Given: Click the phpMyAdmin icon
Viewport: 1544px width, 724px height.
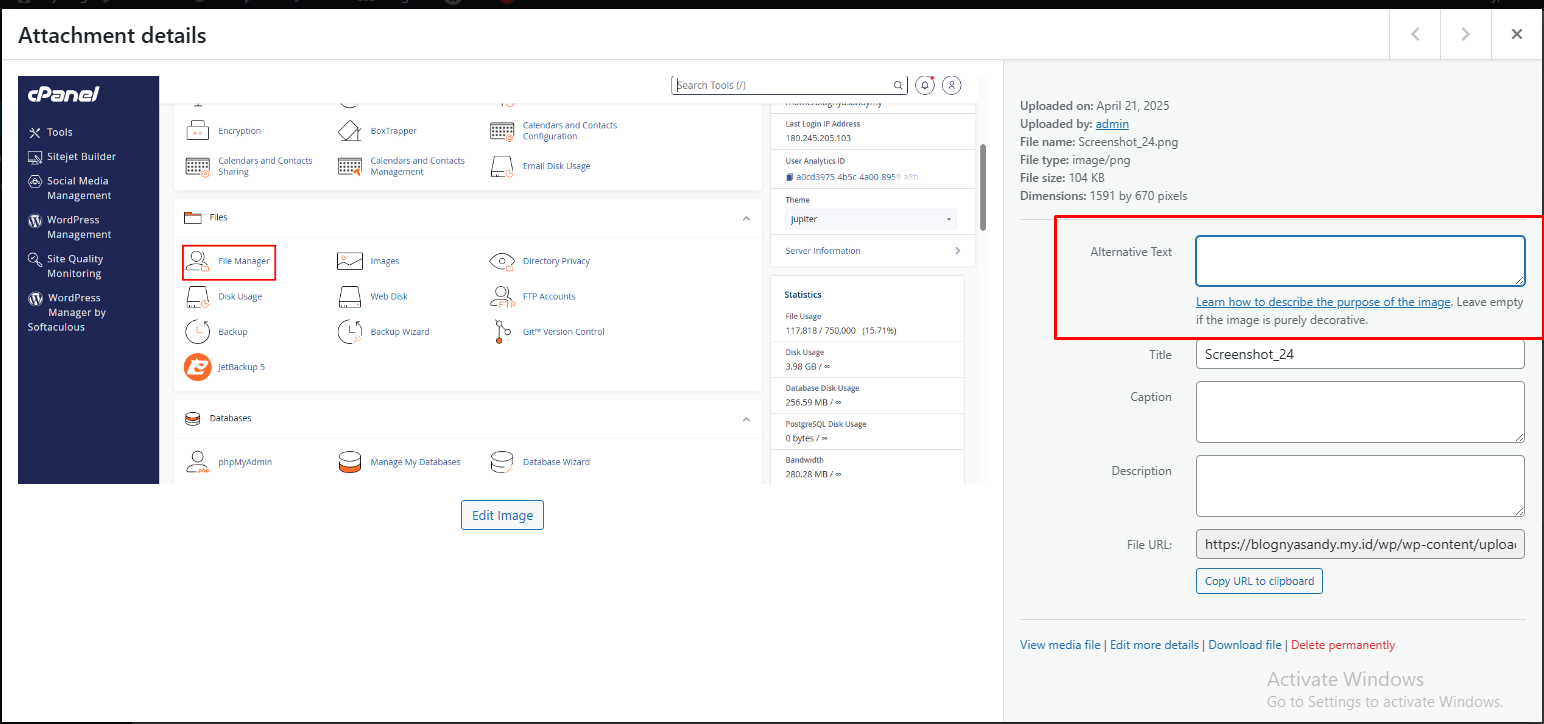Looking at the screenshot, I should pos(198,462).
